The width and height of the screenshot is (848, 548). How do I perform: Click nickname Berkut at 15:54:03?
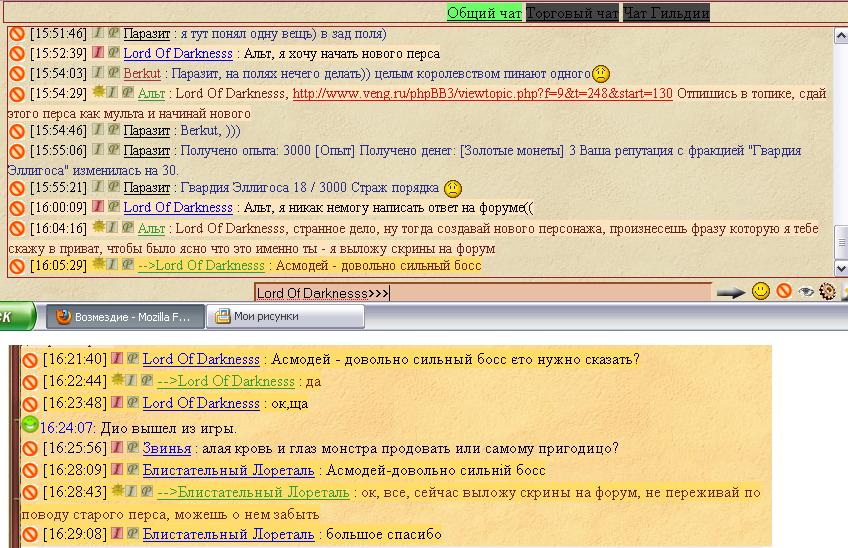pyautogui.click(x=142, y=74)
